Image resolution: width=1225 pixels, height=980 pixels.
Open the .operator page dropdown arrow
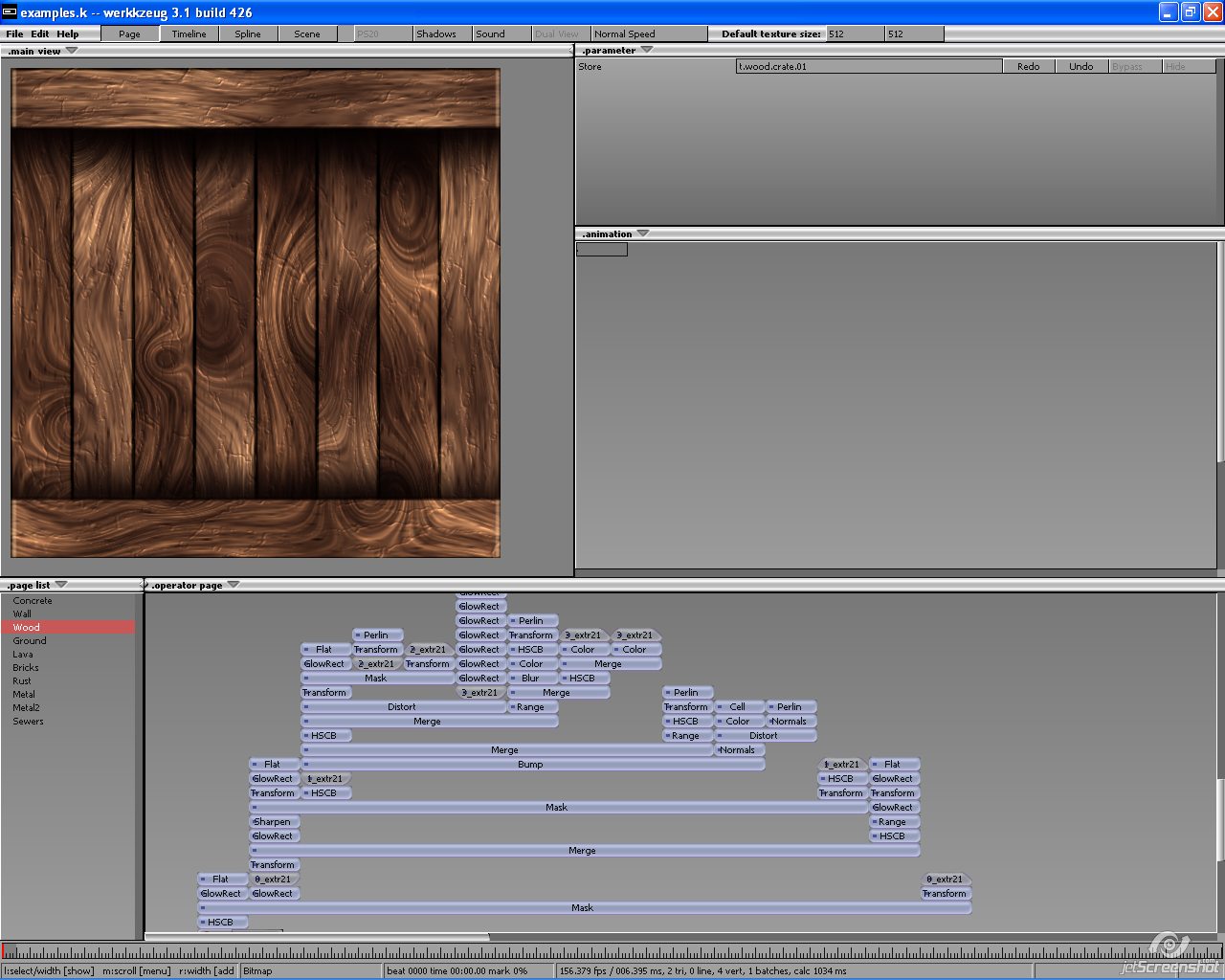click(x=233, y=585)
